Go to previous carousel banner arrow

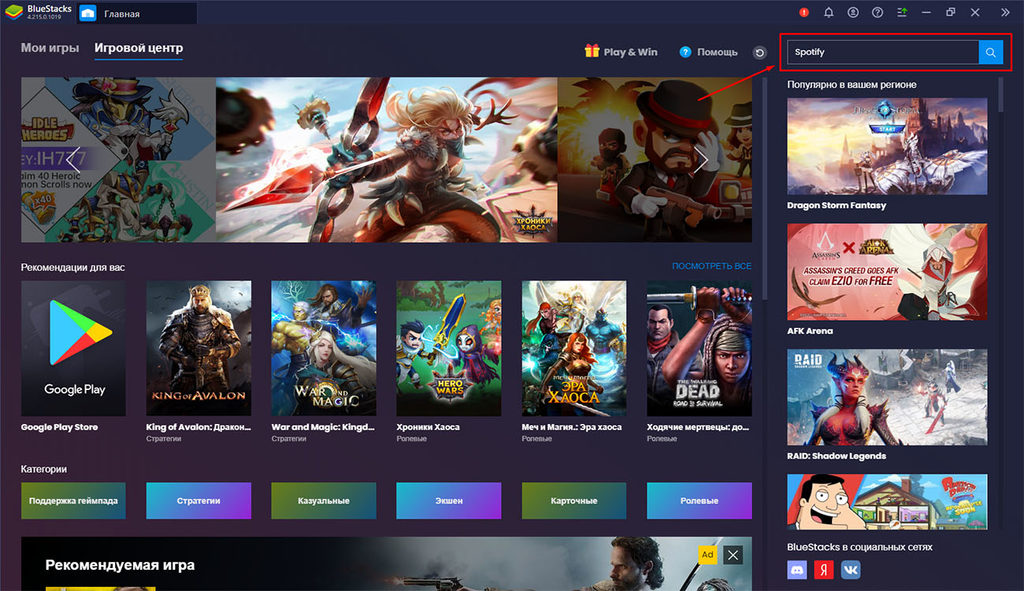74,159
